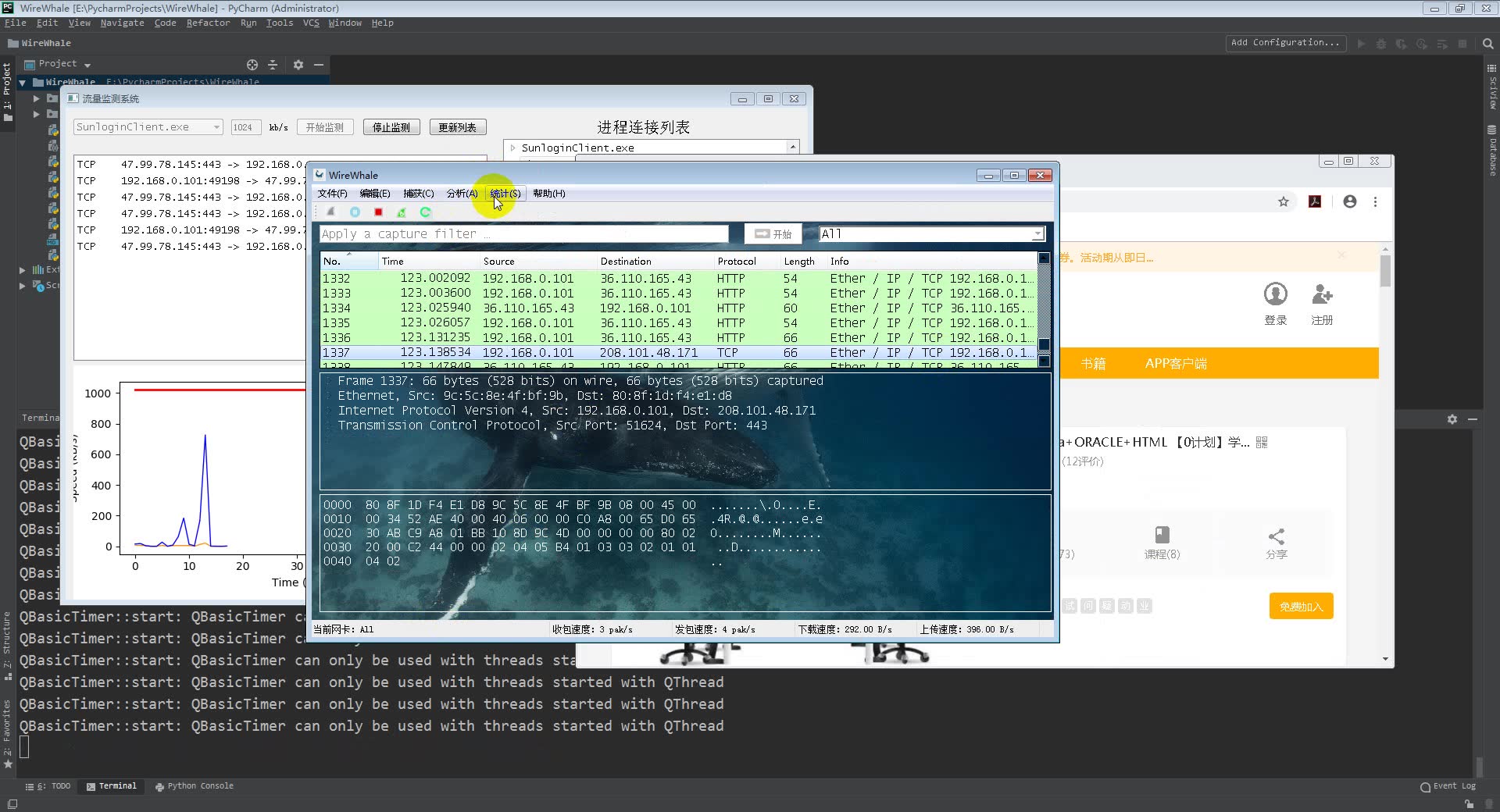
Task: Click the terminal panel settings gear icon
Action: (x=1452, y=419)
